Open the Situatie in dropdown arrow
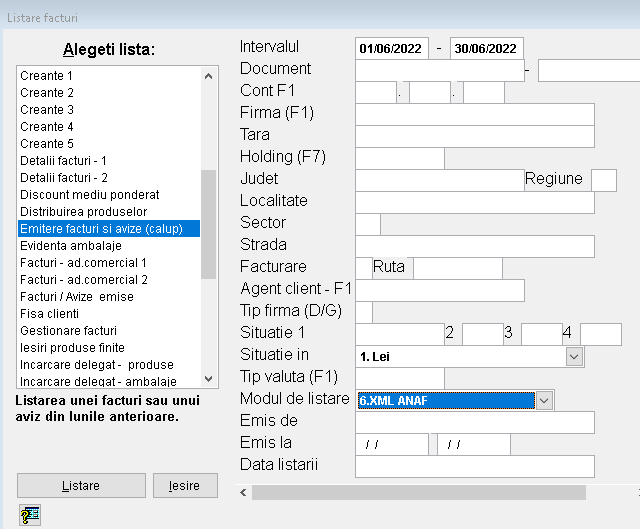This screenshot has height=529, width=640. (x=574, y=357)
